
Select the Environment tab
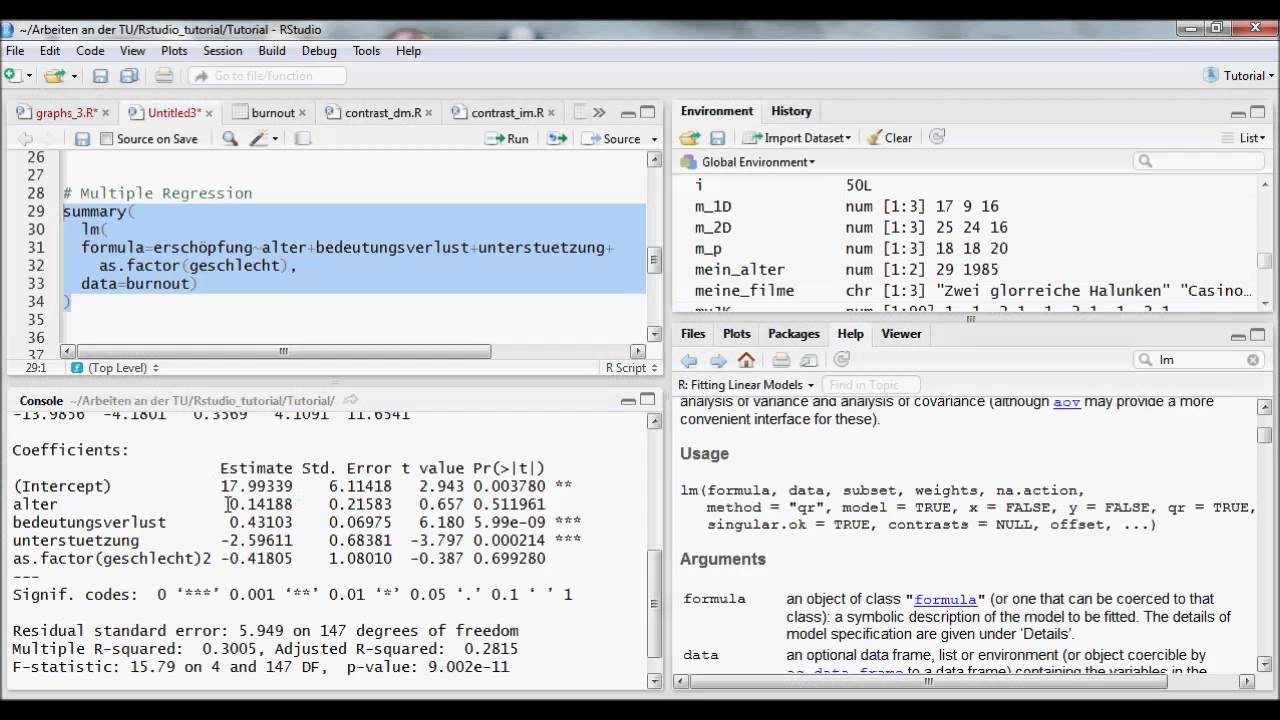coord(717,111)
